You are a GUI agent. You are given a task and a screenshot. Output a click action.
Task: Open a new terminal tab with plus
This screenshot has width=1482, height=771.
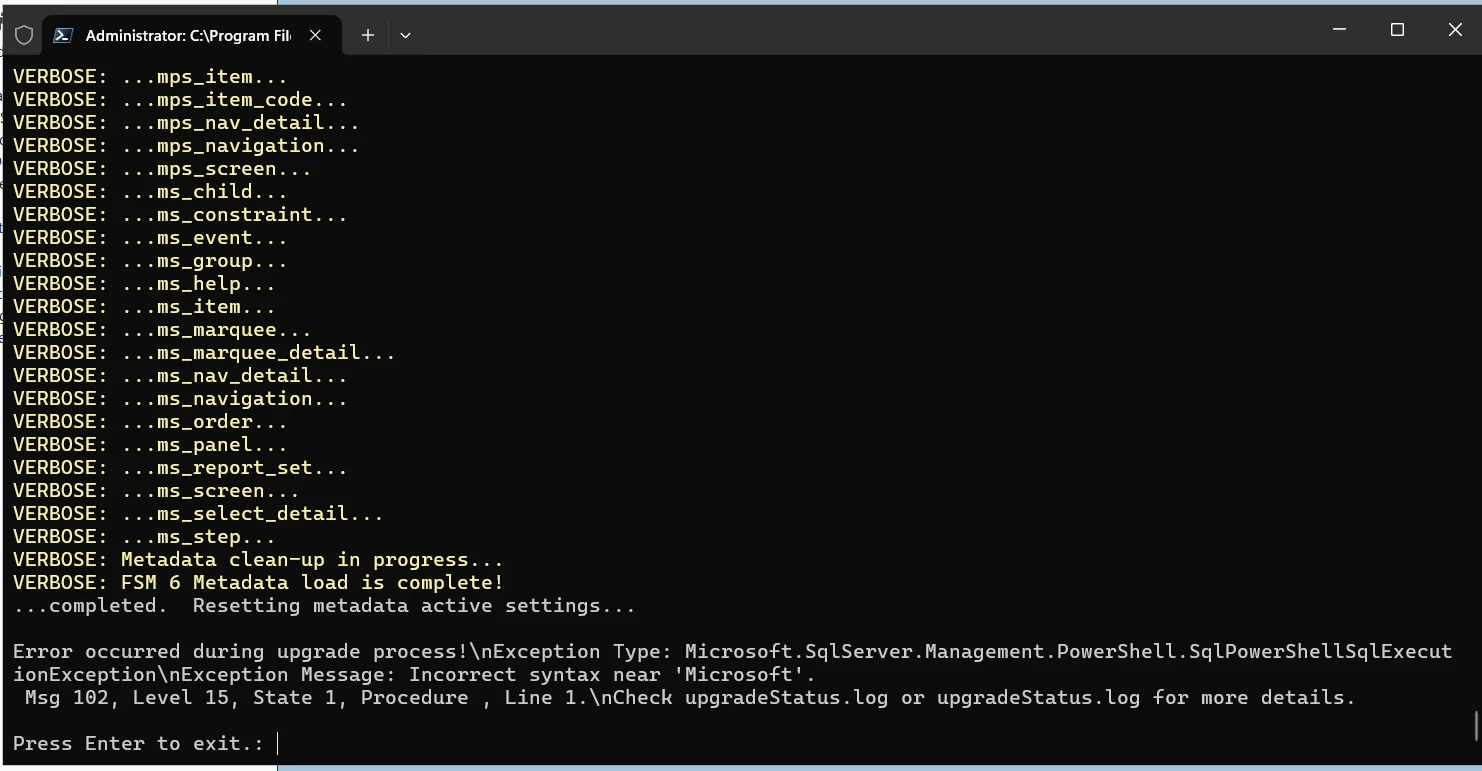(368, 35)
